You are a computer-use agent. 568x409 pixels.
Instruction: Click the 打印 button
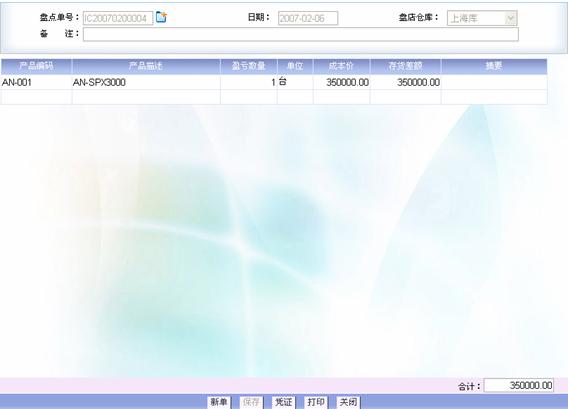point(316,402)
